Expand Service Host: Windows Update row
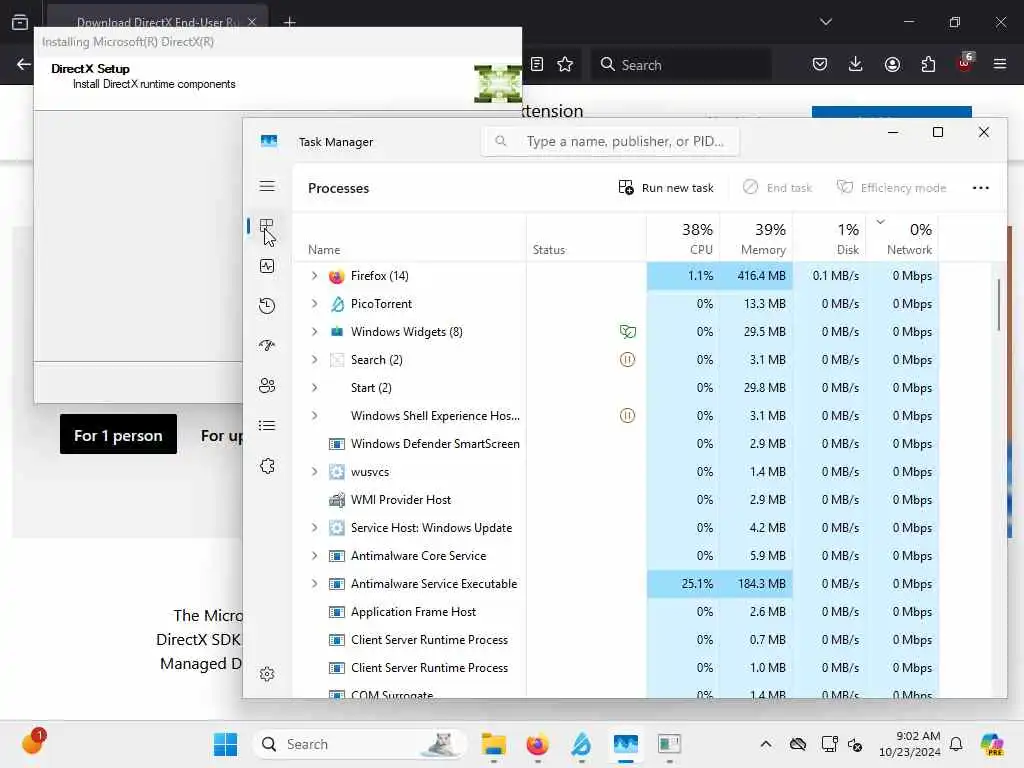1024x768 pixels. (315, 528)
